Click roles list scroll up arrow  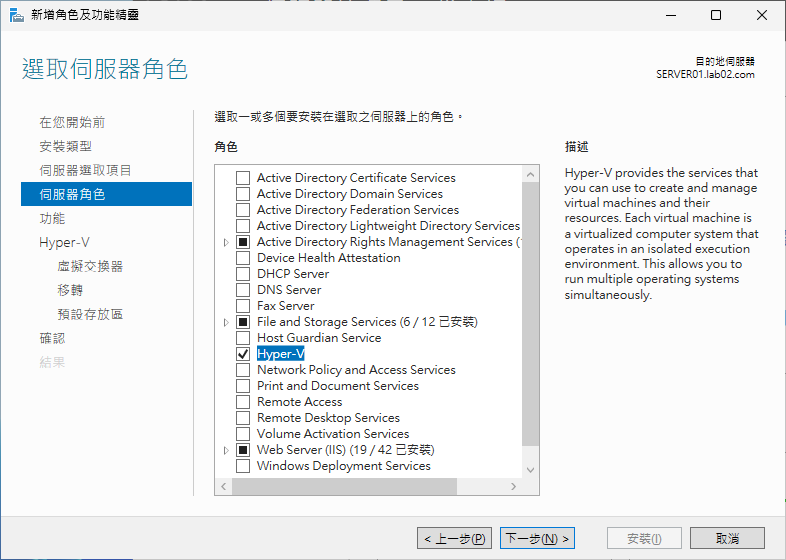(x=530, y=174)
